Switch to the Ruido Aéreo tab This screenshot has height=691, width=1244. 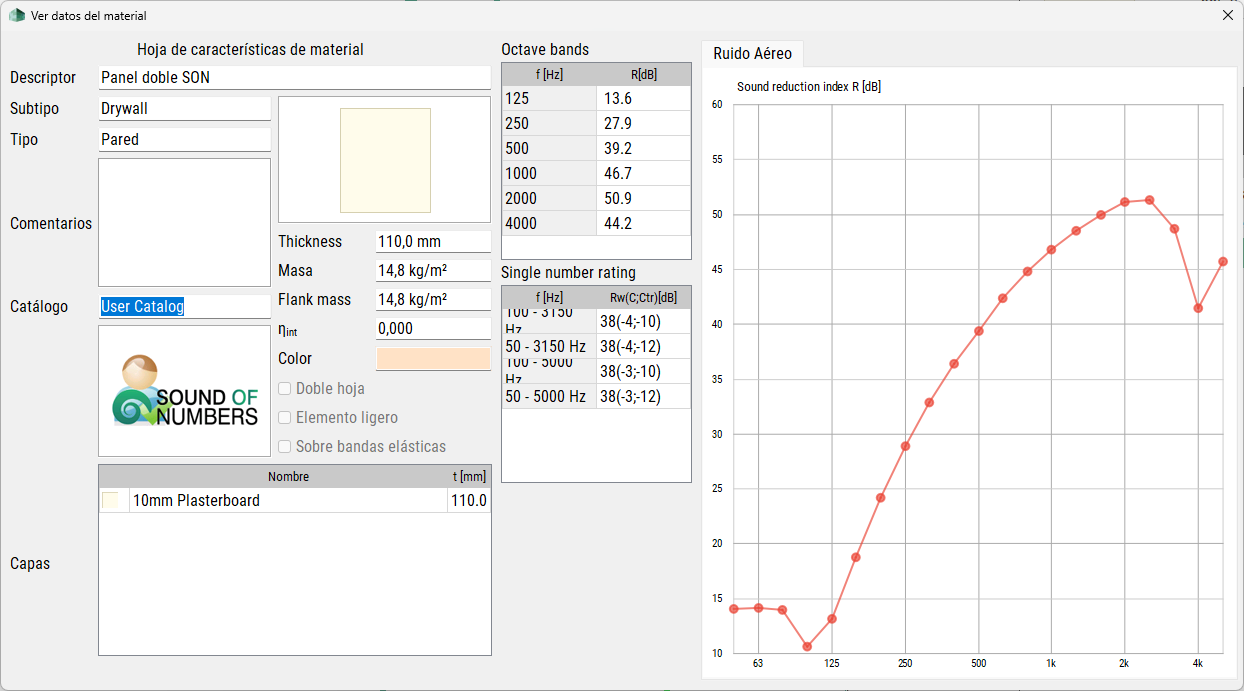pos(752,53)
